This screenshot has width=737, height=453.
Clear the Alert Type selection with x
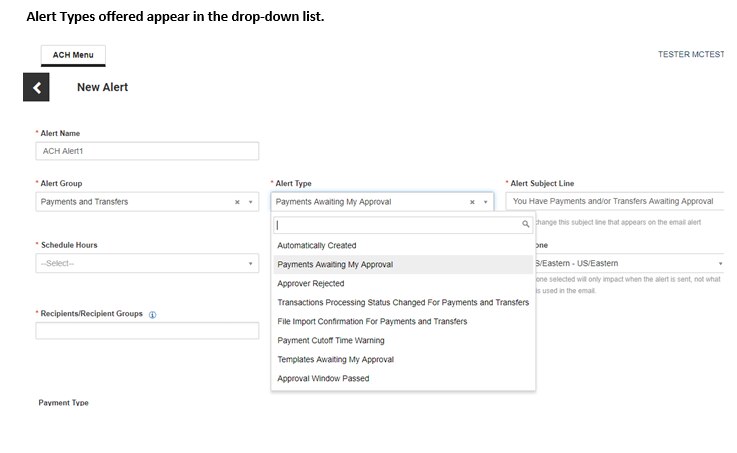[472, 202]
